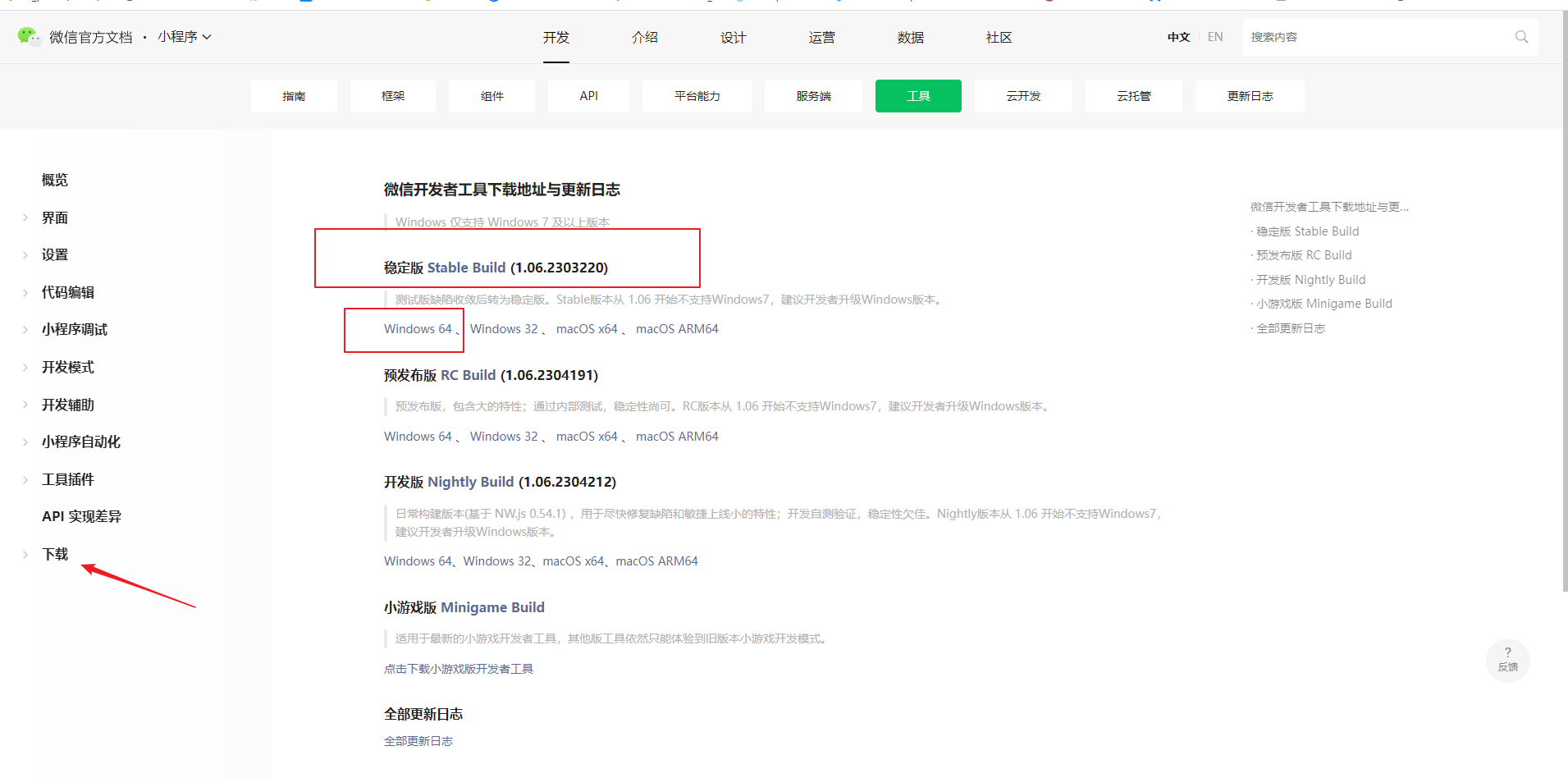
Task: Expand the 界面 sidebar section
Action: pyautogui.click(x=25, y=218)
